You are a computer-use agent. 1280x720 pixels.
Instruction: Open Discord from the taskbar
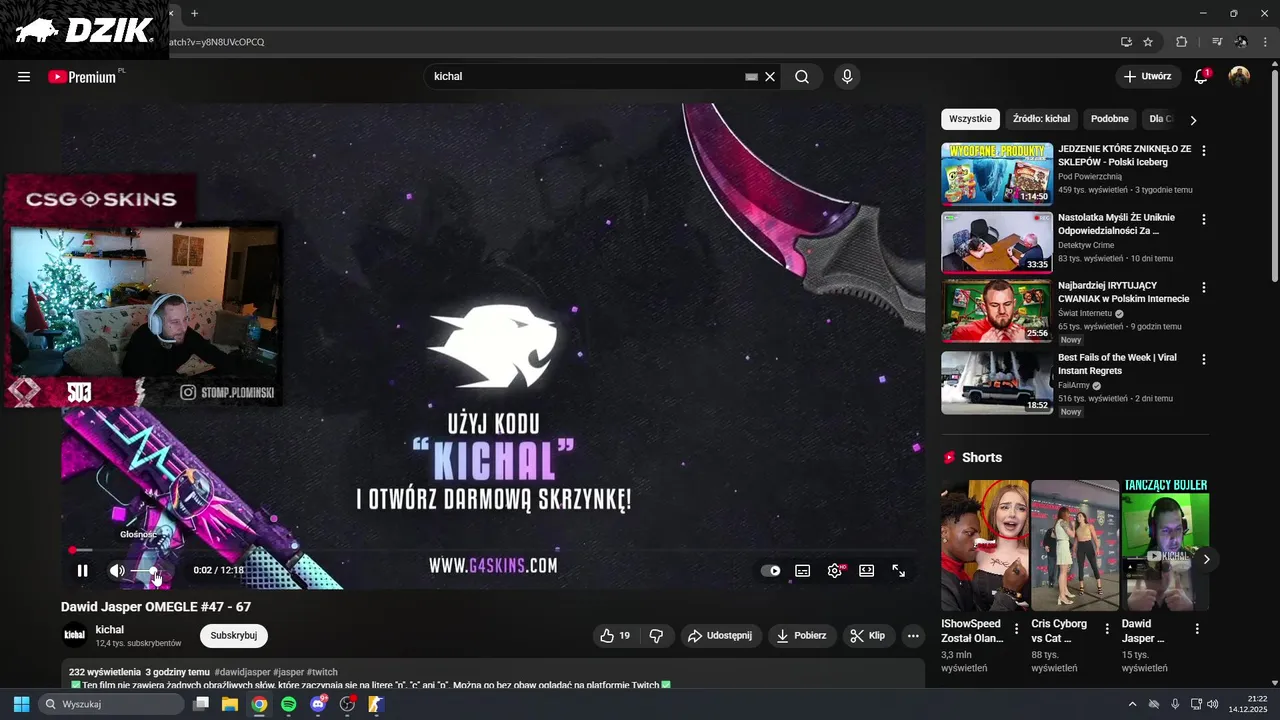click(318, 704)
